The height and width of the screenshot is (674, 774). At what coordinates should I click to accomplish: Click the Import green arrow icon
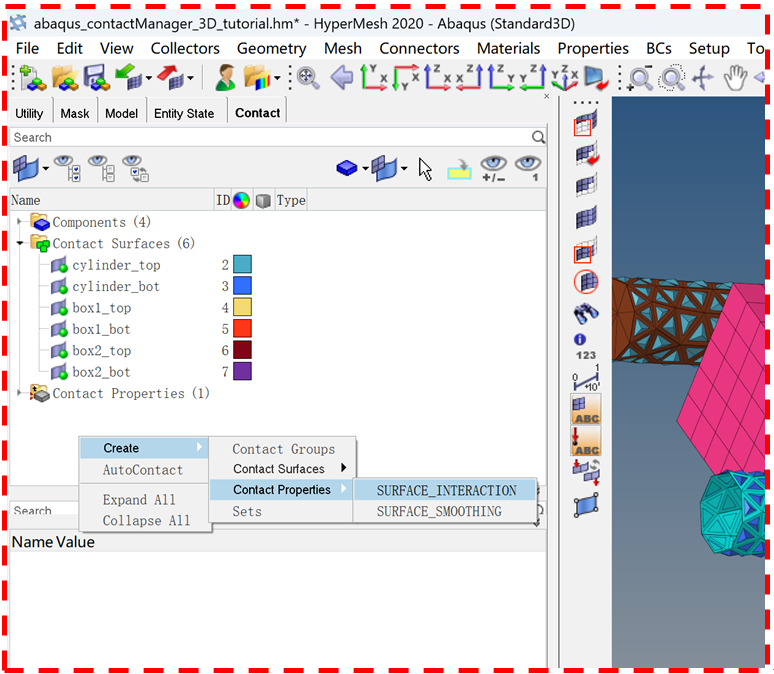[128, 78]
